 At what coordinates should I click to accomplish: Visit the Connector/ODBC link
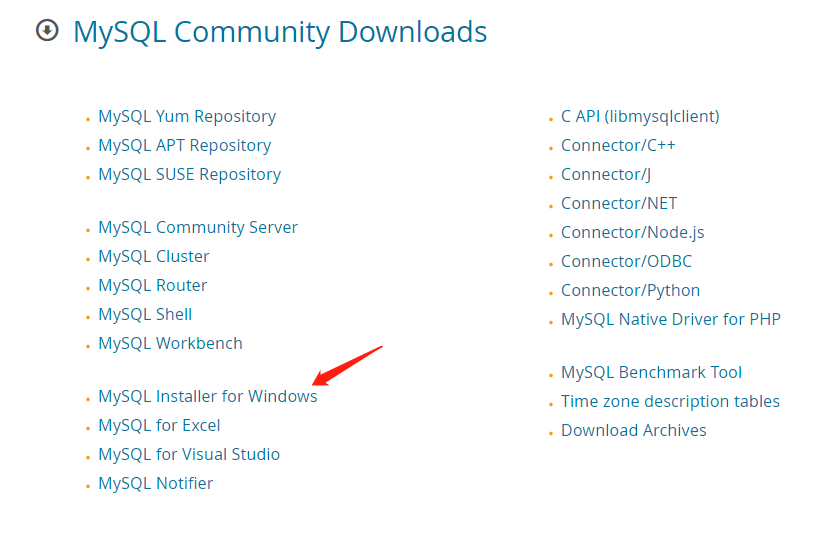click(626, 261)
